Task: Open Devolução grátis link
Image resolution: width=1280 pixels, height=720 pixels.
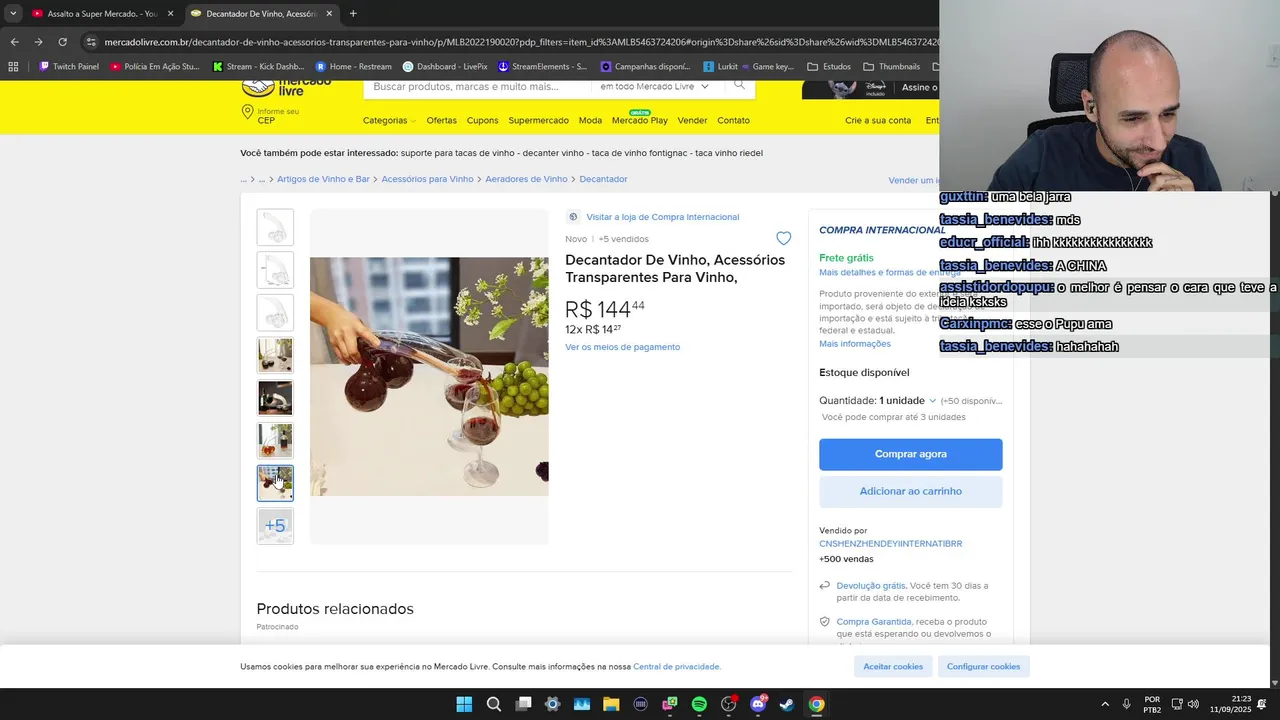Action: coord(871,586)
